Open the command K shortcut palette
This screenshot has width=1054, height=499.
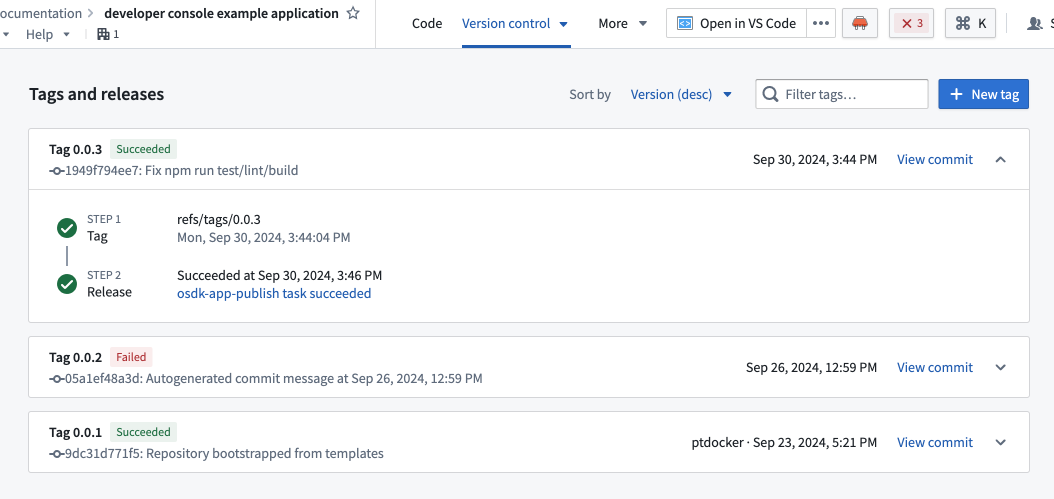pos(970,24)
